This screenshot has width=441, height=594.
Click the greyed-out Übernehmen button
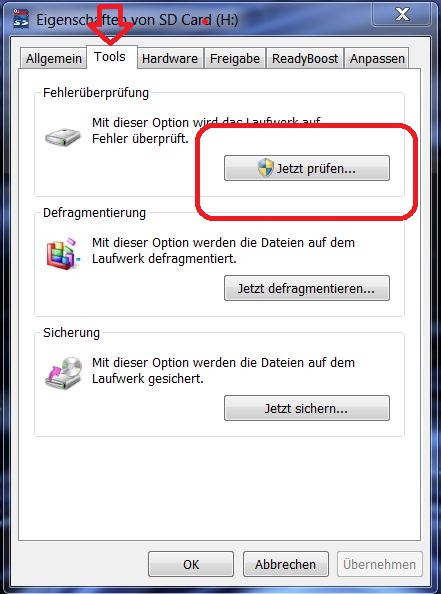click(380, 564)
